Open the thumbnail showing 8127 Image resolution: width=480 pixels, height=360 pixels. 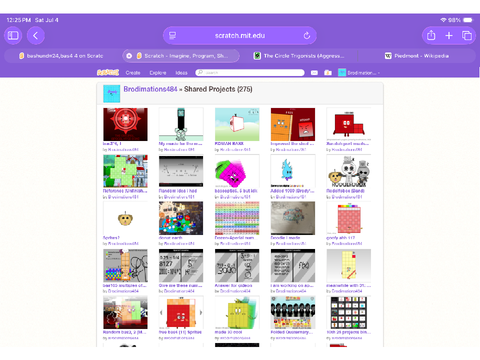click(181, 265)
